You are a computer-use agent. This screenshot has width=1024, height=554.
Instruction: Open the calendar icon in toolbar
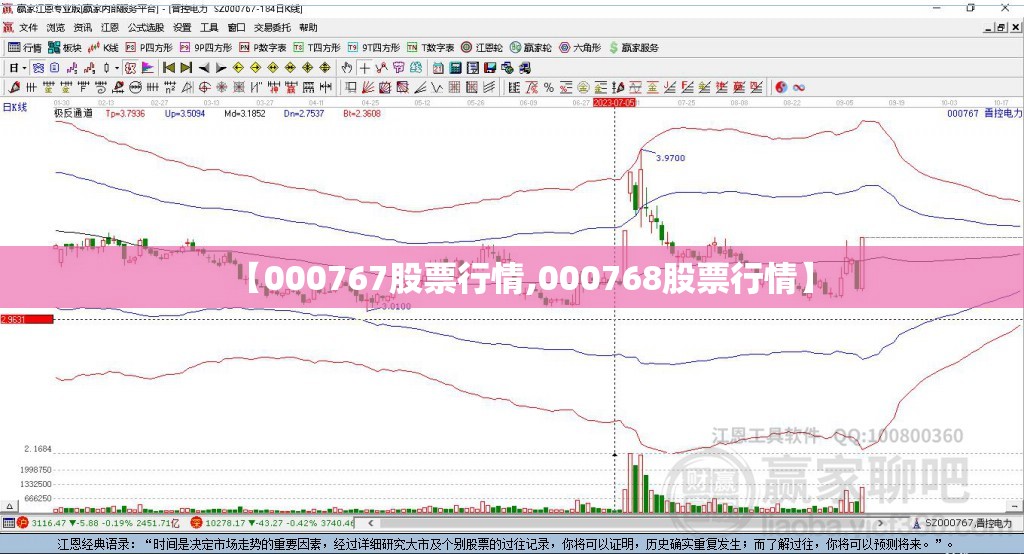click(x=438, y=68)
